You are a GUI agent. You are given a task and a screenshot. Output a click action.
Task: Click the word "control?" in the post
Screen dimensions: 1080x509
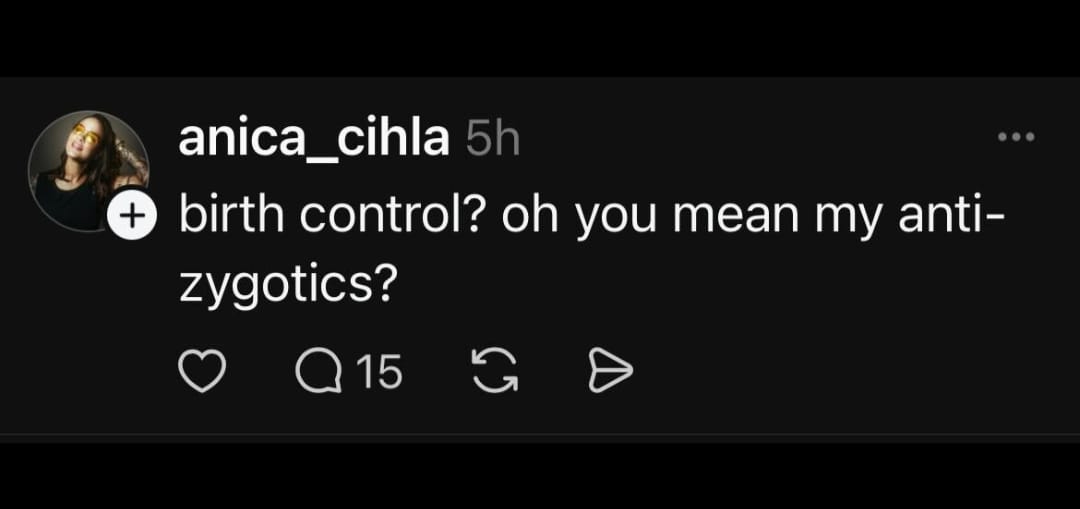tap(394, 218)
